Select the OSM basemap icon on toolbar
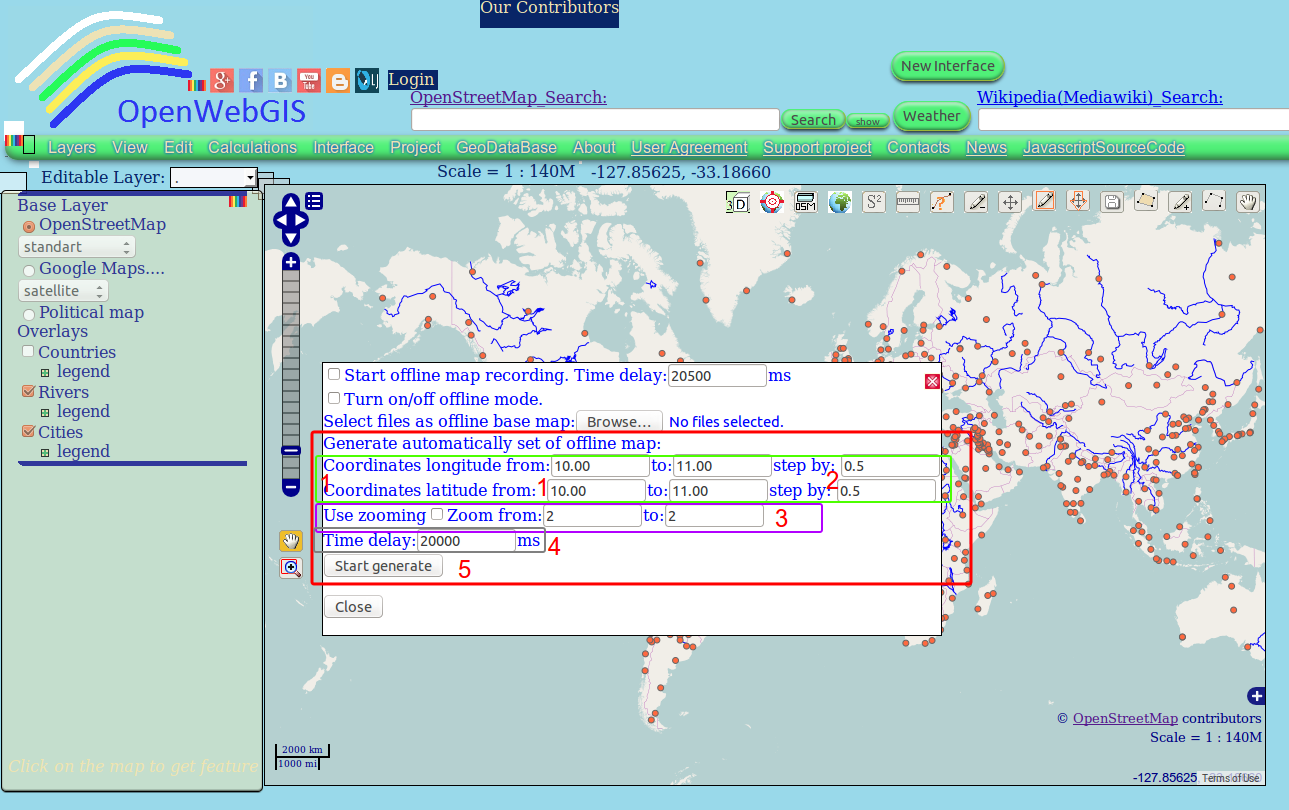1289x810 pixels. point(805,202)
